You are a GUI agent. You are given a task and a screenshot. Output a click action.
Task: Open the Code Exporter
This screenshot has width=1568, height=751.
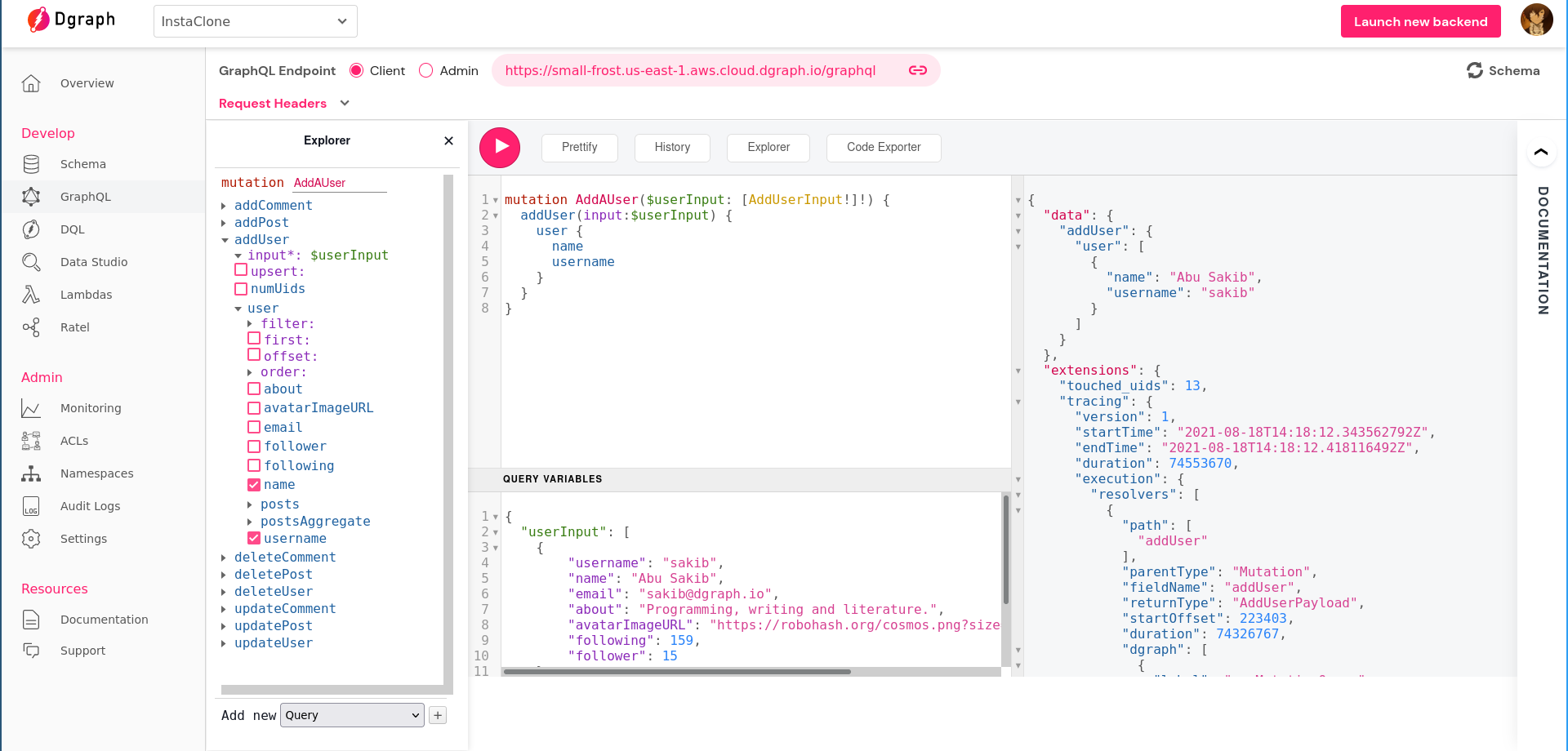tap(884, 148)
